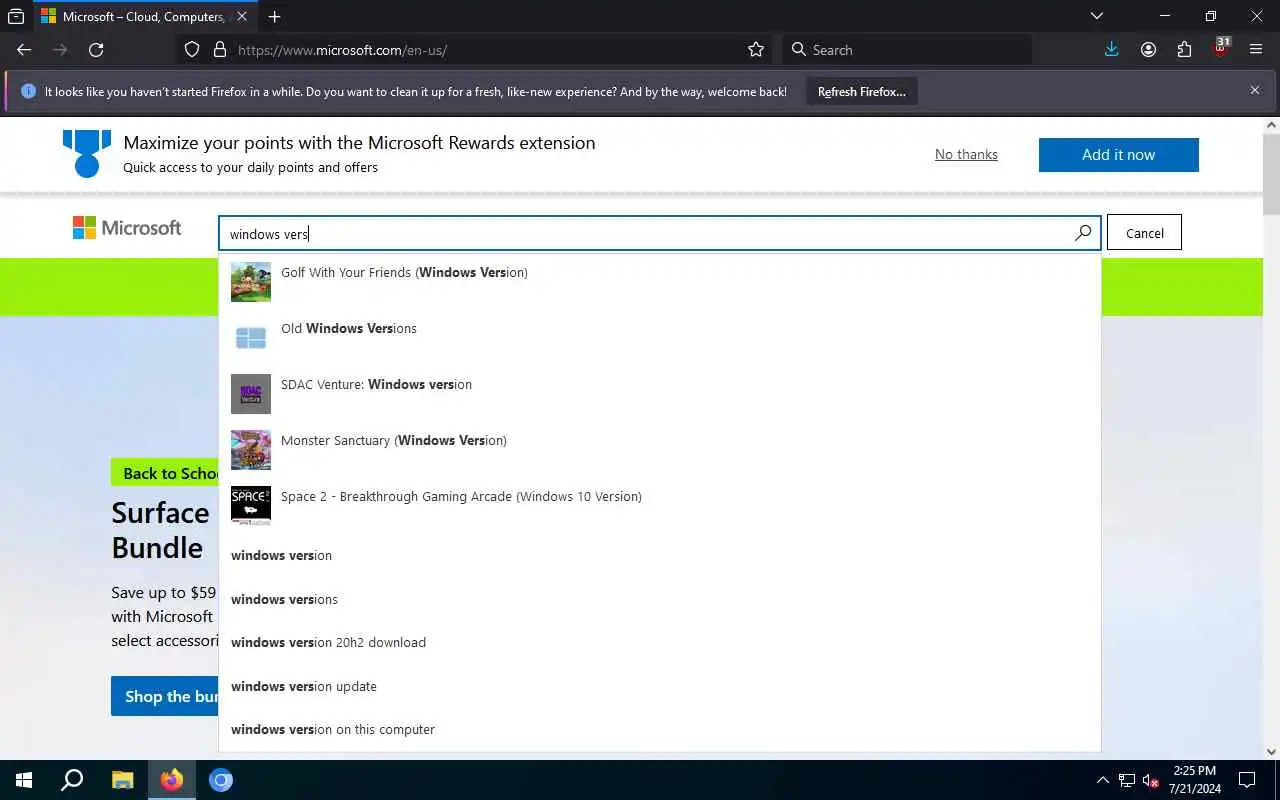Open the Windows notification center
Image resolution: width=1280 pixels, height=800 pixels.
point(1247,780)
